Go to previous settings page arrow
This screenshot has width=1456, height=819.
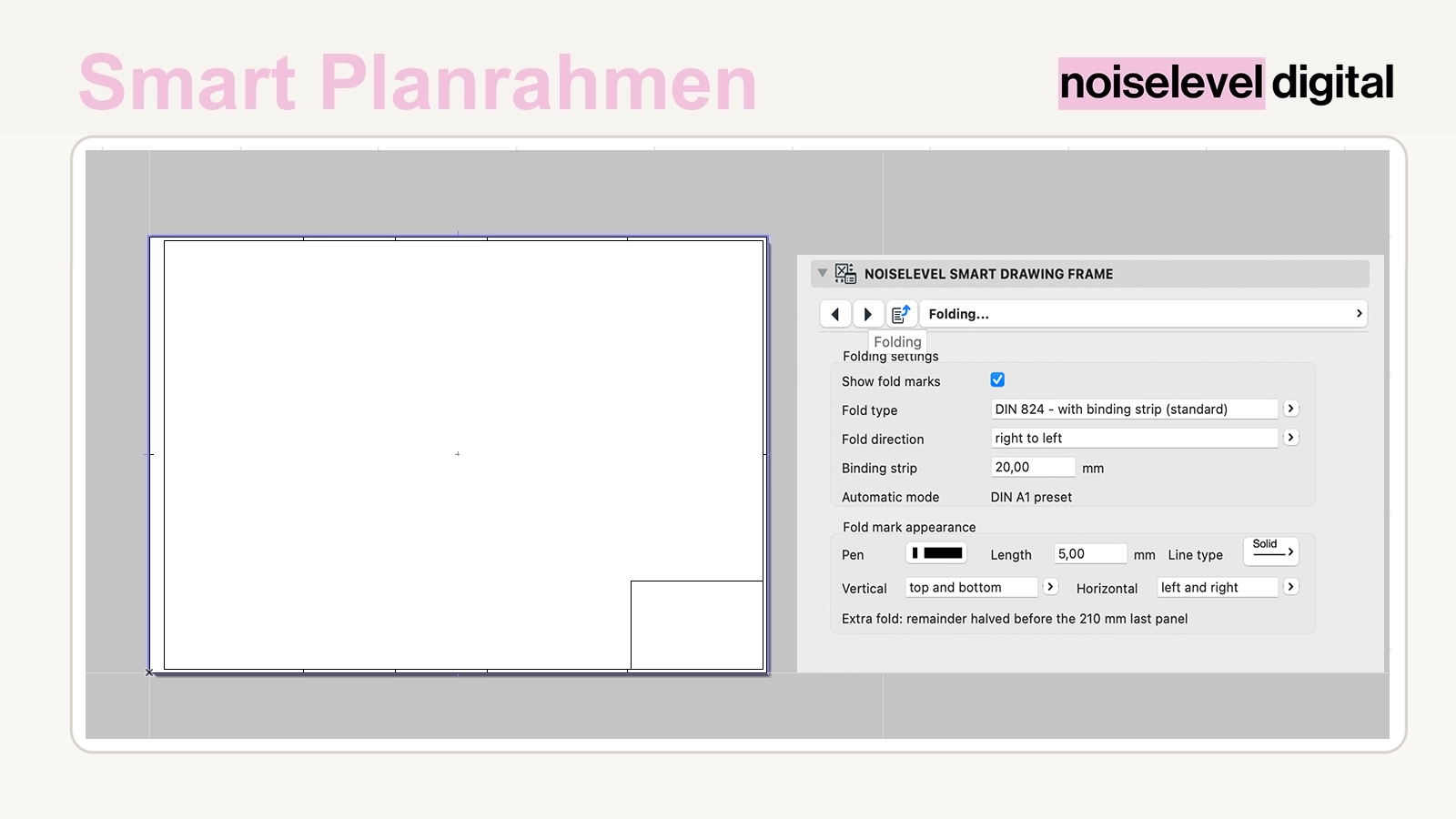[835, 314]
